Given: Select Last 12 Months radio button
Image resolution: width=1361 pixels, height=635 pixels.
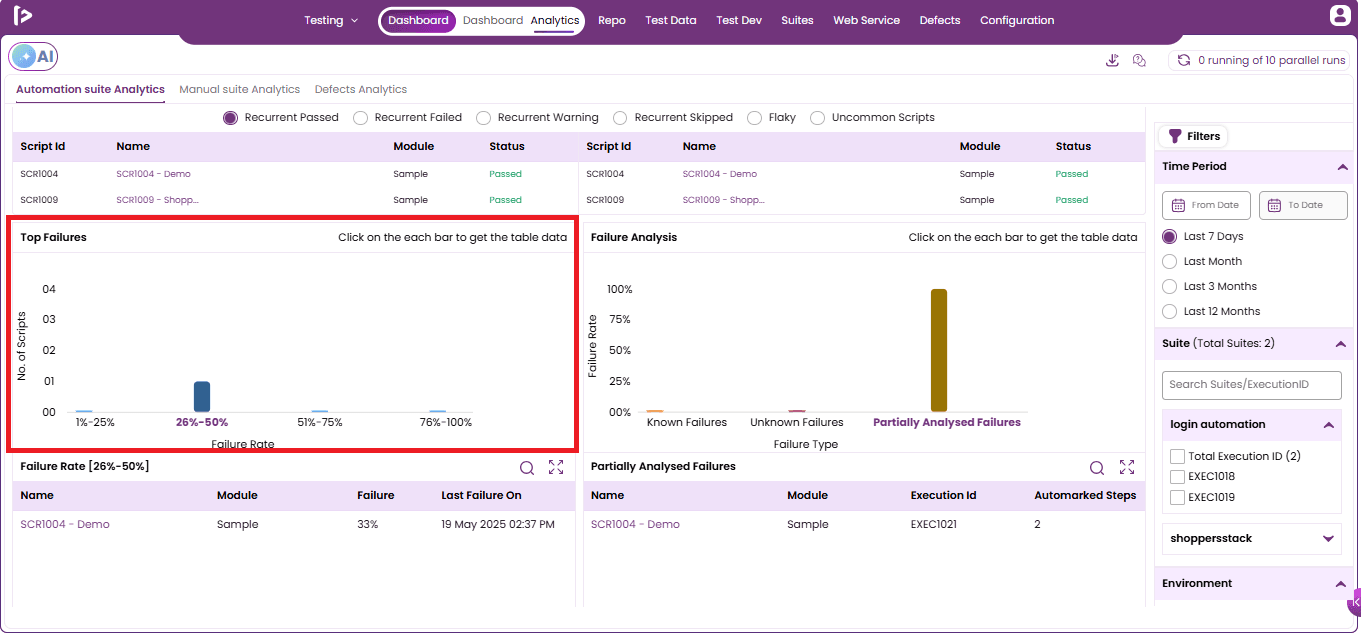Looking at the screenshot, I should pos(1170,312).
